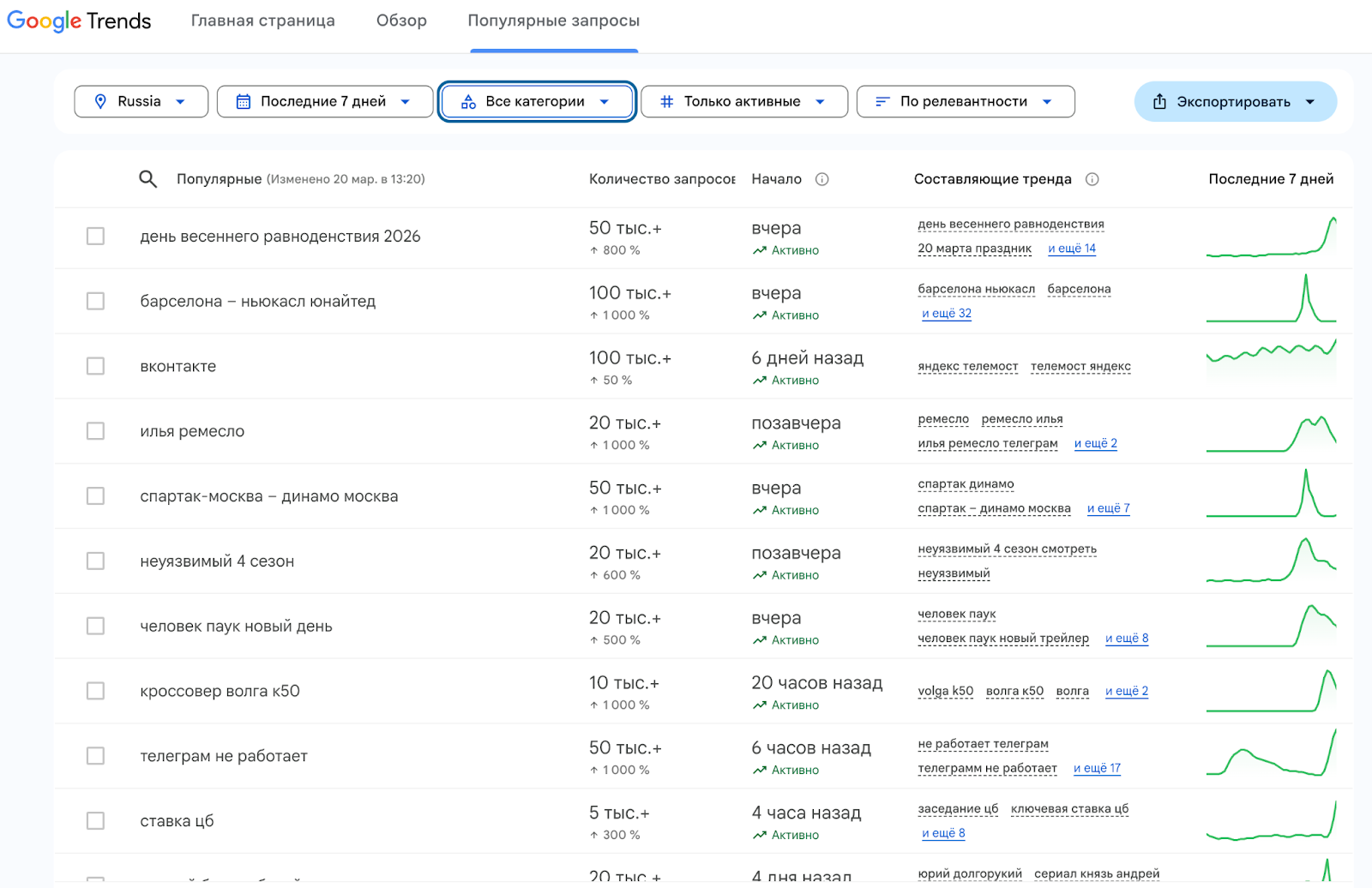Check the checkbox for 'кроссовер волга к50'
The width and height of the screenshot is (1372, 888).
coord(95,691)
